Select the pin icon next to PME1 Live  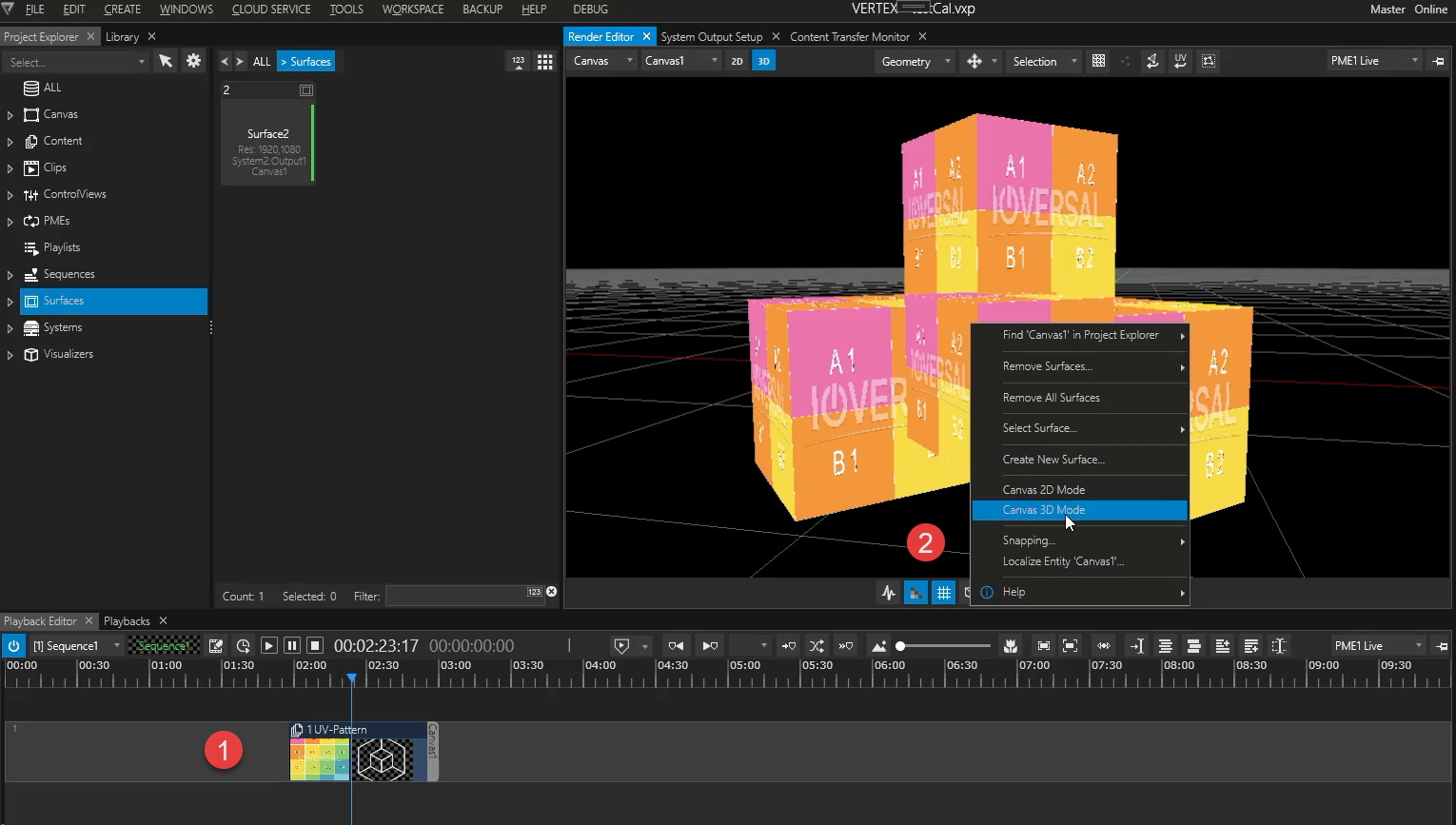pos(1441,60)
